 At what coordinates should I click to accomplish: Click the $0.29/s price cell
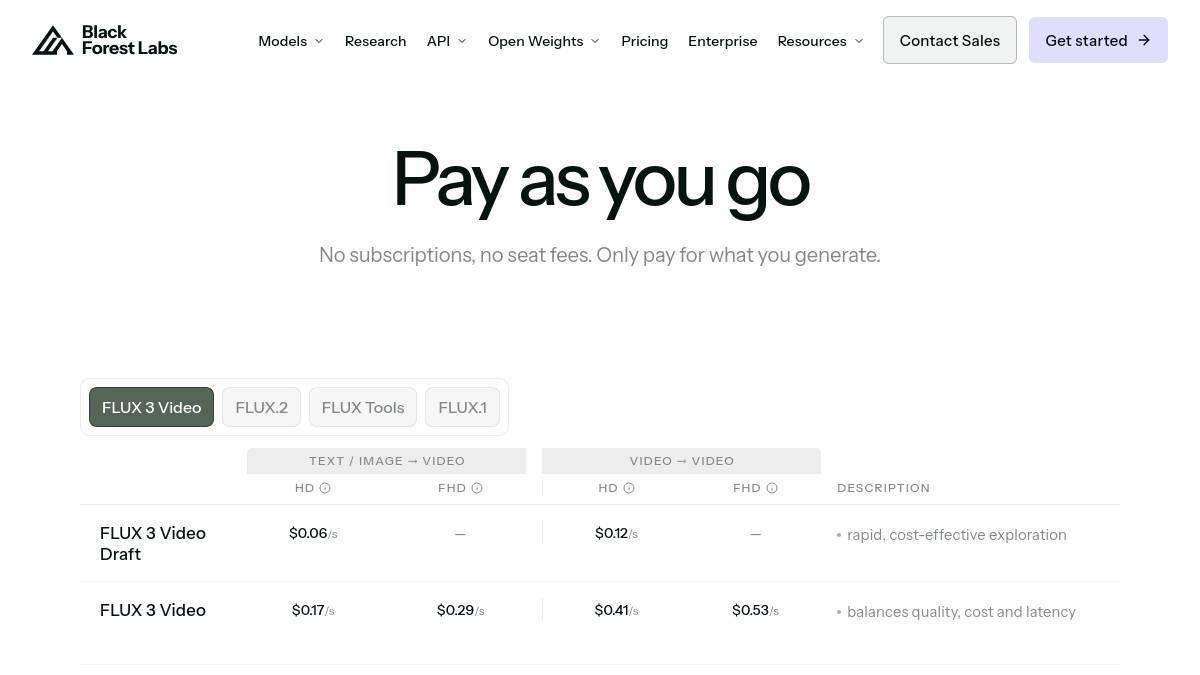click(x=460, y=610)
